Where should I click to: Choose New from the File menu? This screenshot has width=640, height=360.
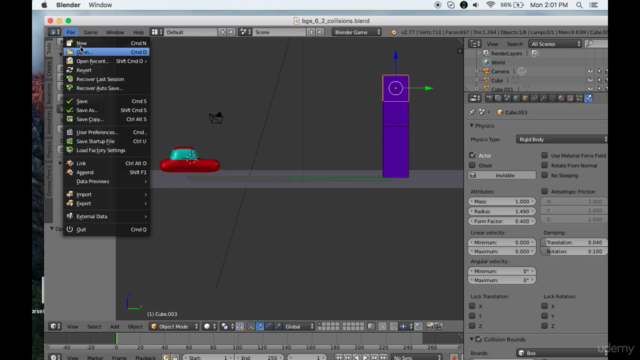click(107, 43)
